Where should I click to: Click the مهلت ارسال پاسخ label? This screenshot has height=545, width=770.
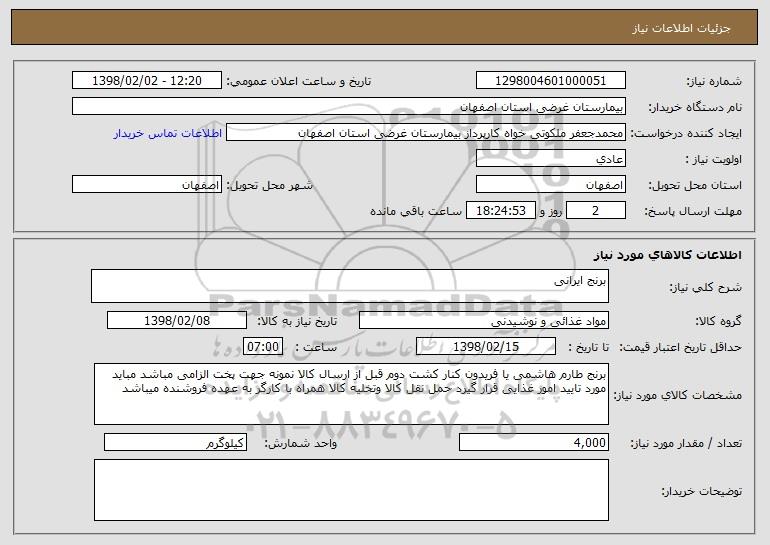pos(693,211)
